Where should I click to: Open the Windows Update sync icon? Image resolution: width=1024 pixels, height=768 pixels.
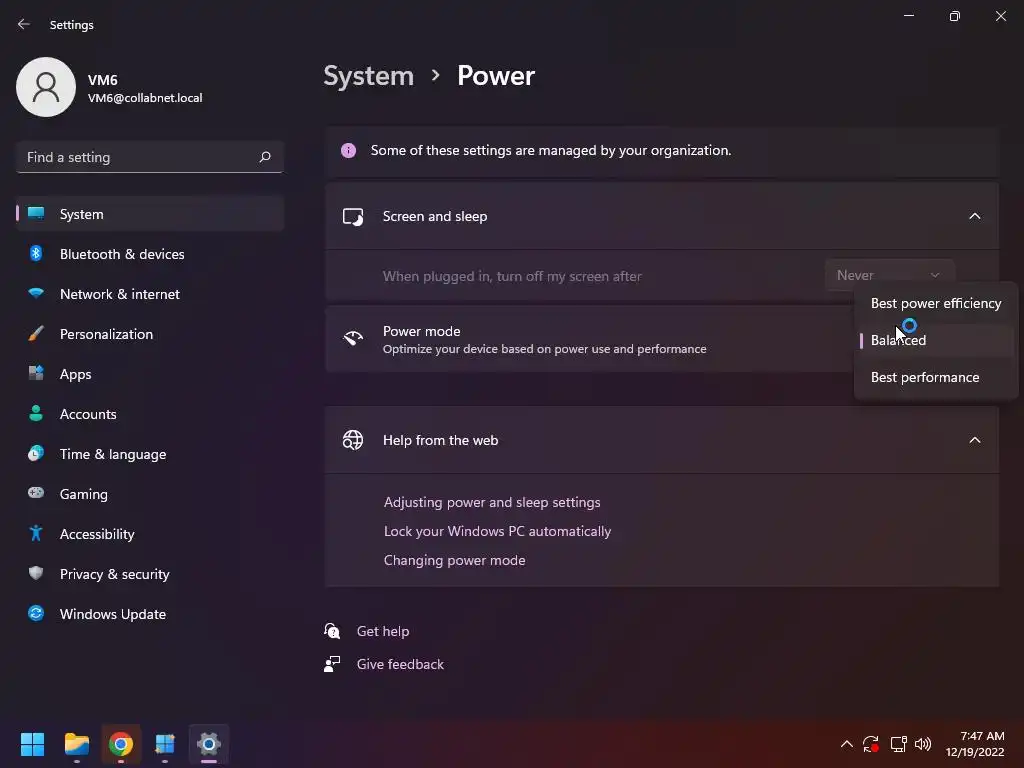point(36,613)
